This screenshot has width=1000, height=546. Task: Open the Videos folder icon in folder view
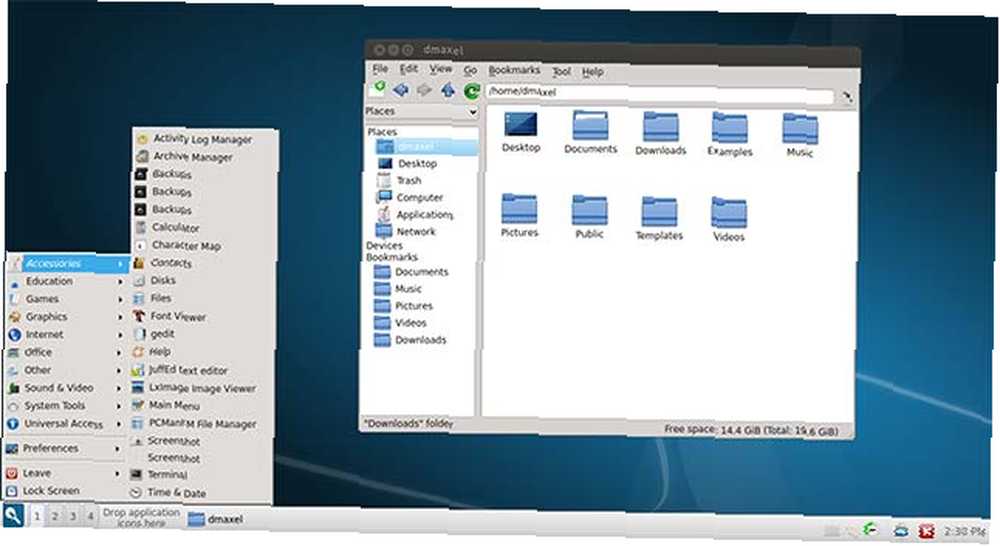pyautogui.click(x=728, y=219)
